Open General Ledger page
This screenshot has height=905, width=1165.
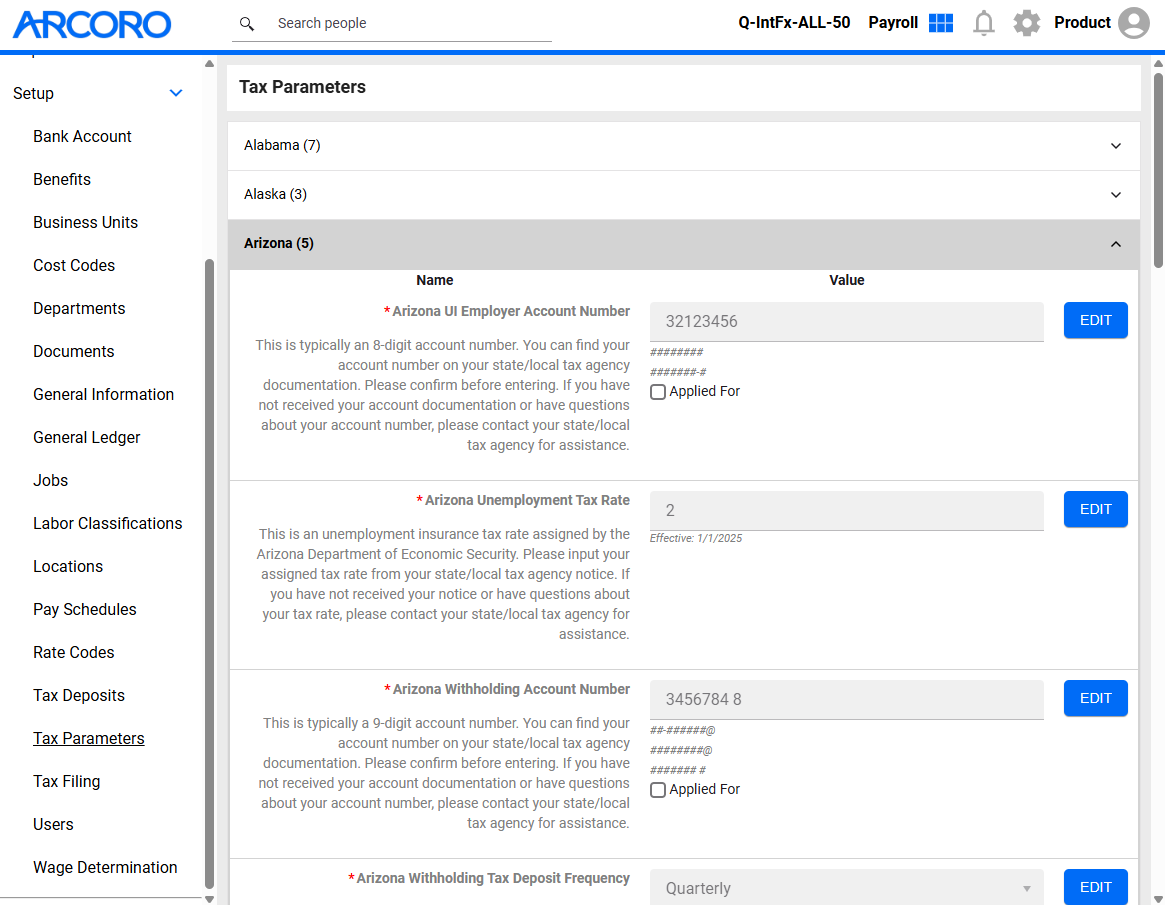[x=86, y=438]
